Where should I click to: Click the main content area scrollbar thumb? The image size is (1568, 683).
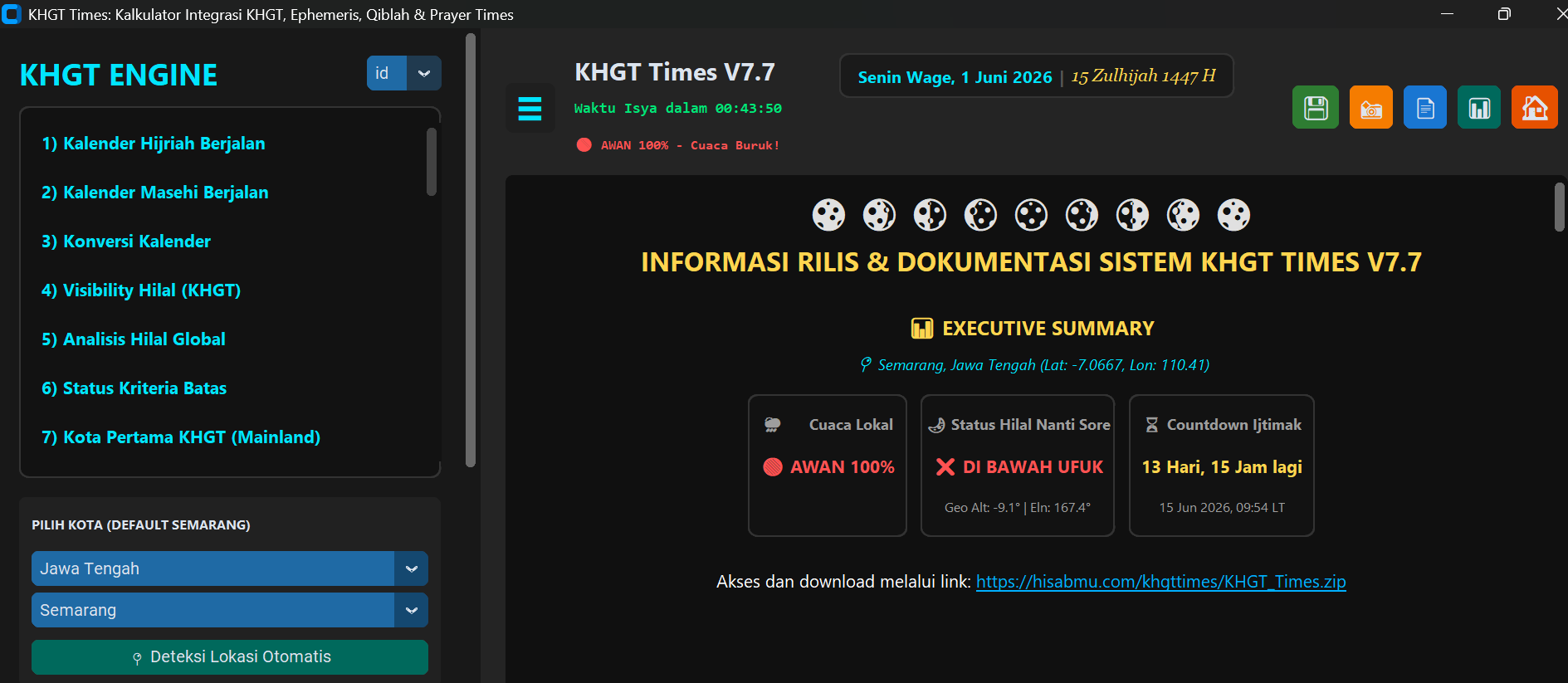(1560, 207)
